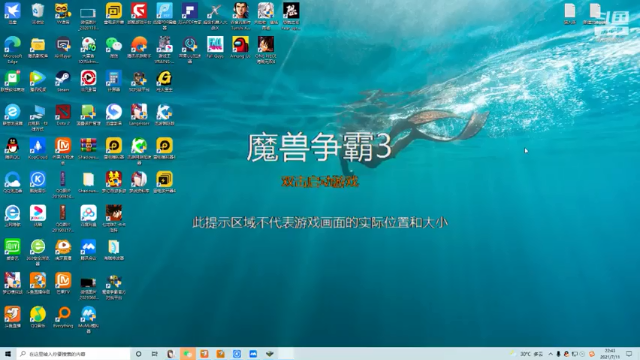Image resolution: width=640 pixels, height=360 pixels.
Task: Select the WinRAR Shadows archive icon
Action: click(x=88, y=148)
